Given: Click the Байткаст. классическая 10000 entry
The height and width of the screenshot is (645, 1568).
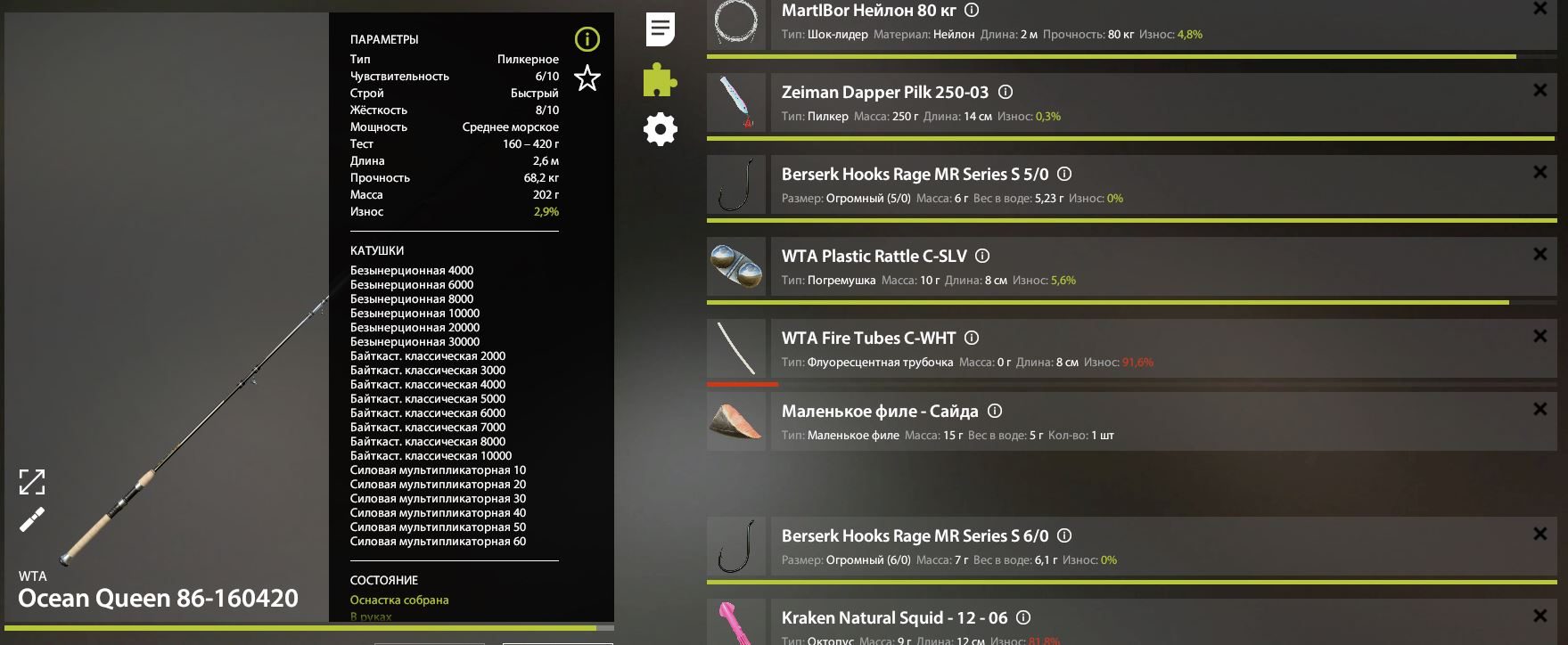Looking at the screenshot, I should coord(431,455).
